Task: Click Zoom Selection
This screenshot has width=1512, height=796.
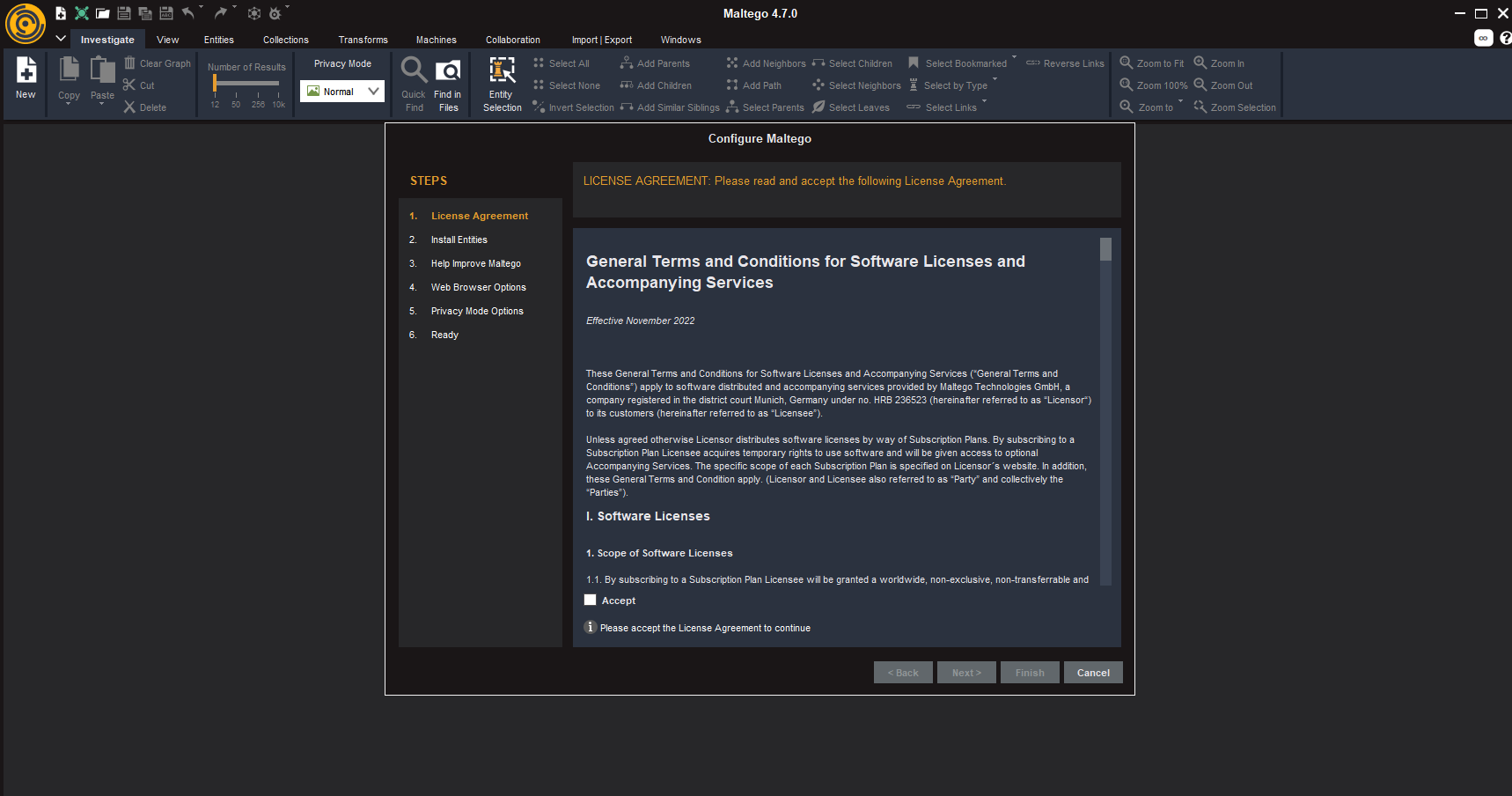Action: [x=1235, y=107]
